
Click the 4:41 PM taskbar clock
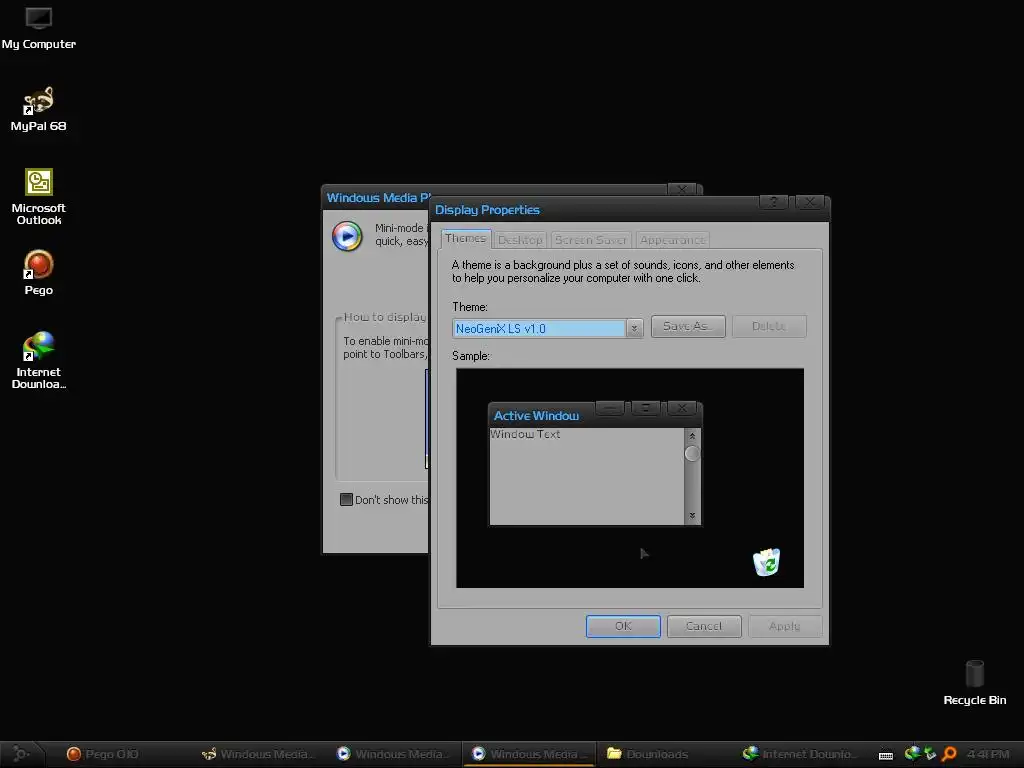coord(988,754)
